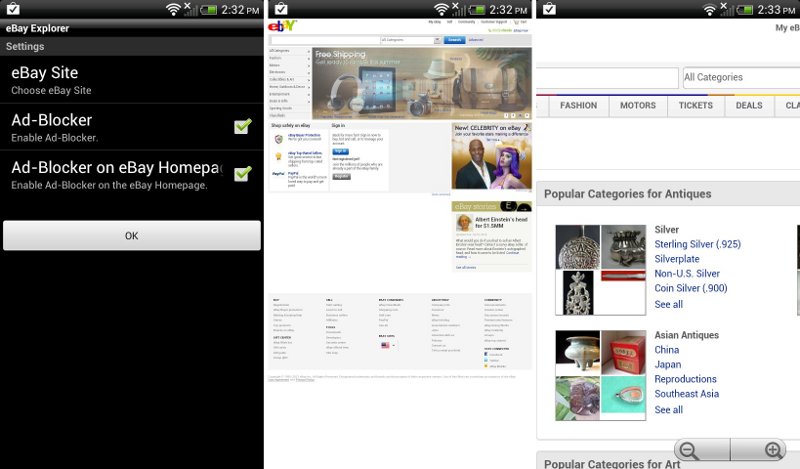The height and width of the screenshot is (469, 800).
Task: Click the blue Search button
Action: tap(454, 40)
